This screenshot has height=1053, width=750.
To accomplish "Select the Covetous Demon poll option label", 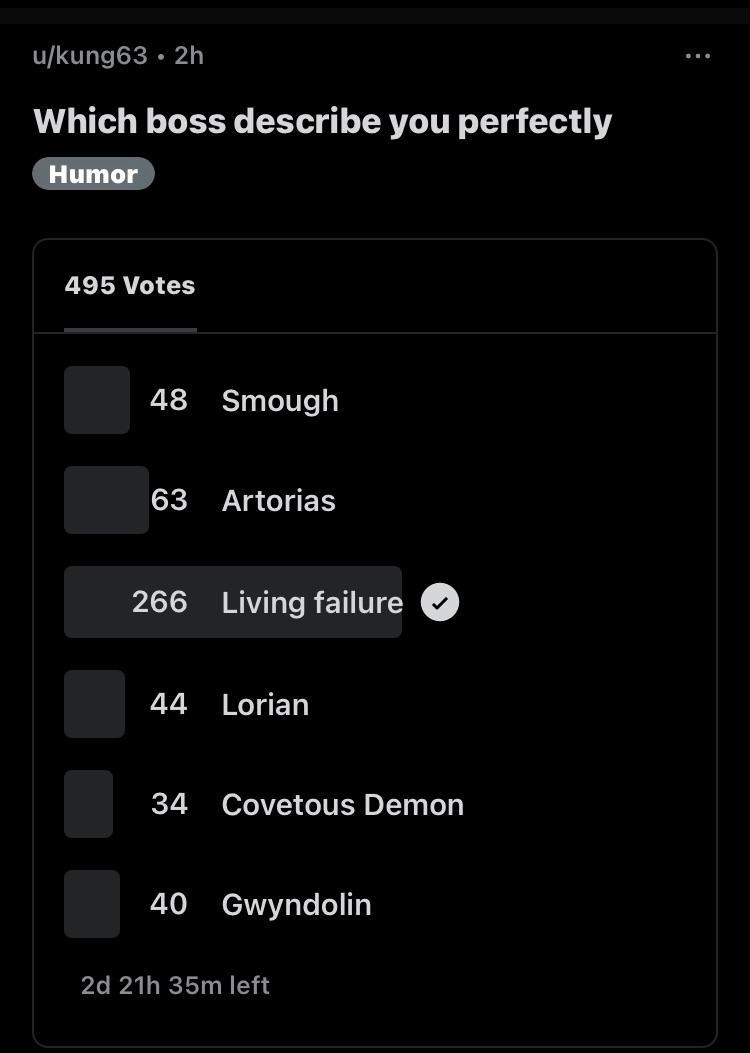I will click(x=342, y=805).
